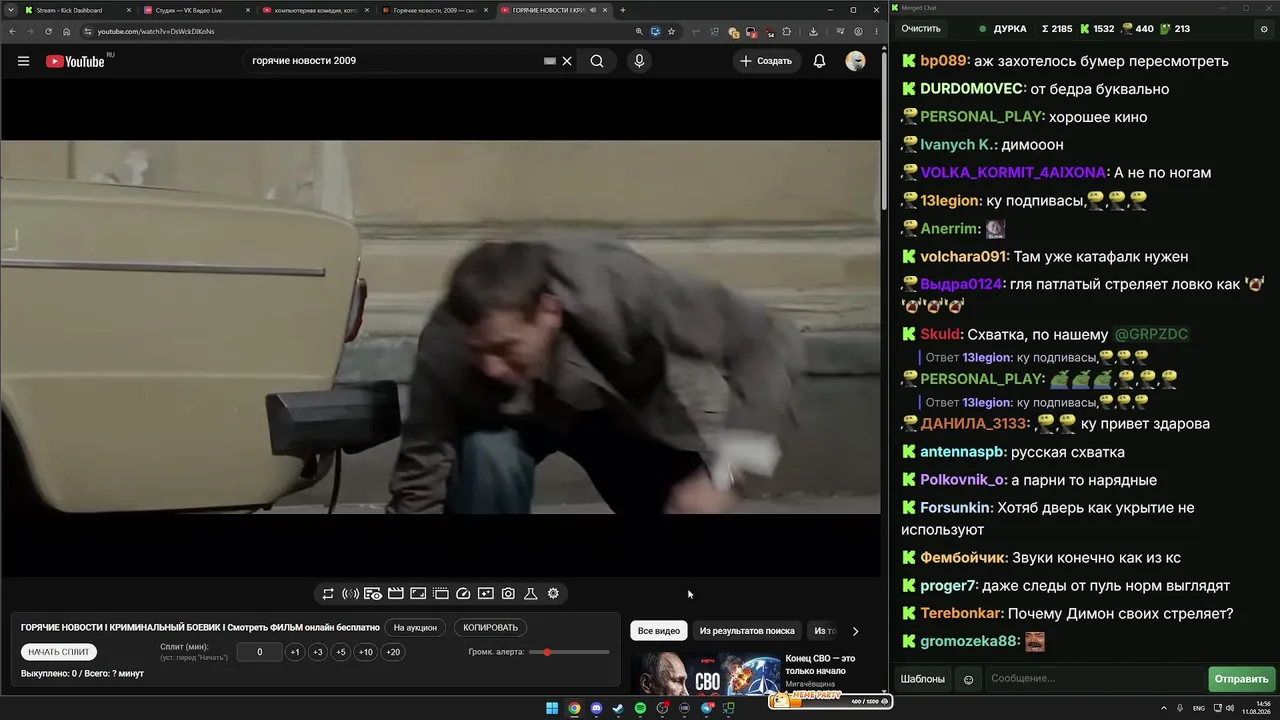Click the loop icon in player toolbar
Screen dimensions: 1280x720
tap(328, 594)
